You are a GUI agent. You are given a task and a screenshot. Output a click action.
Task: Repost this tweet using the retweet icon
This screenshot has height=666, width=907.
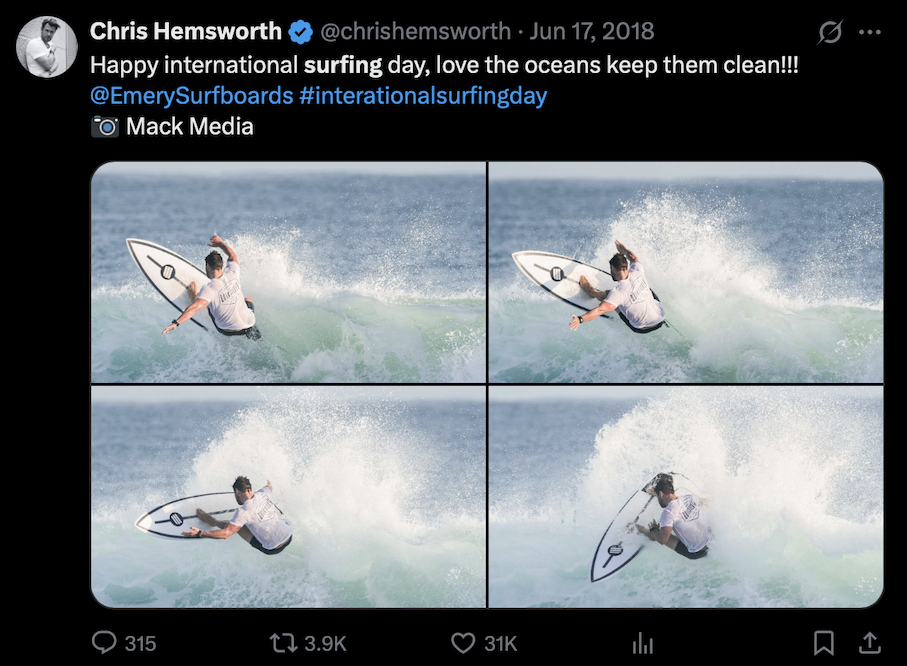(284, 642)
